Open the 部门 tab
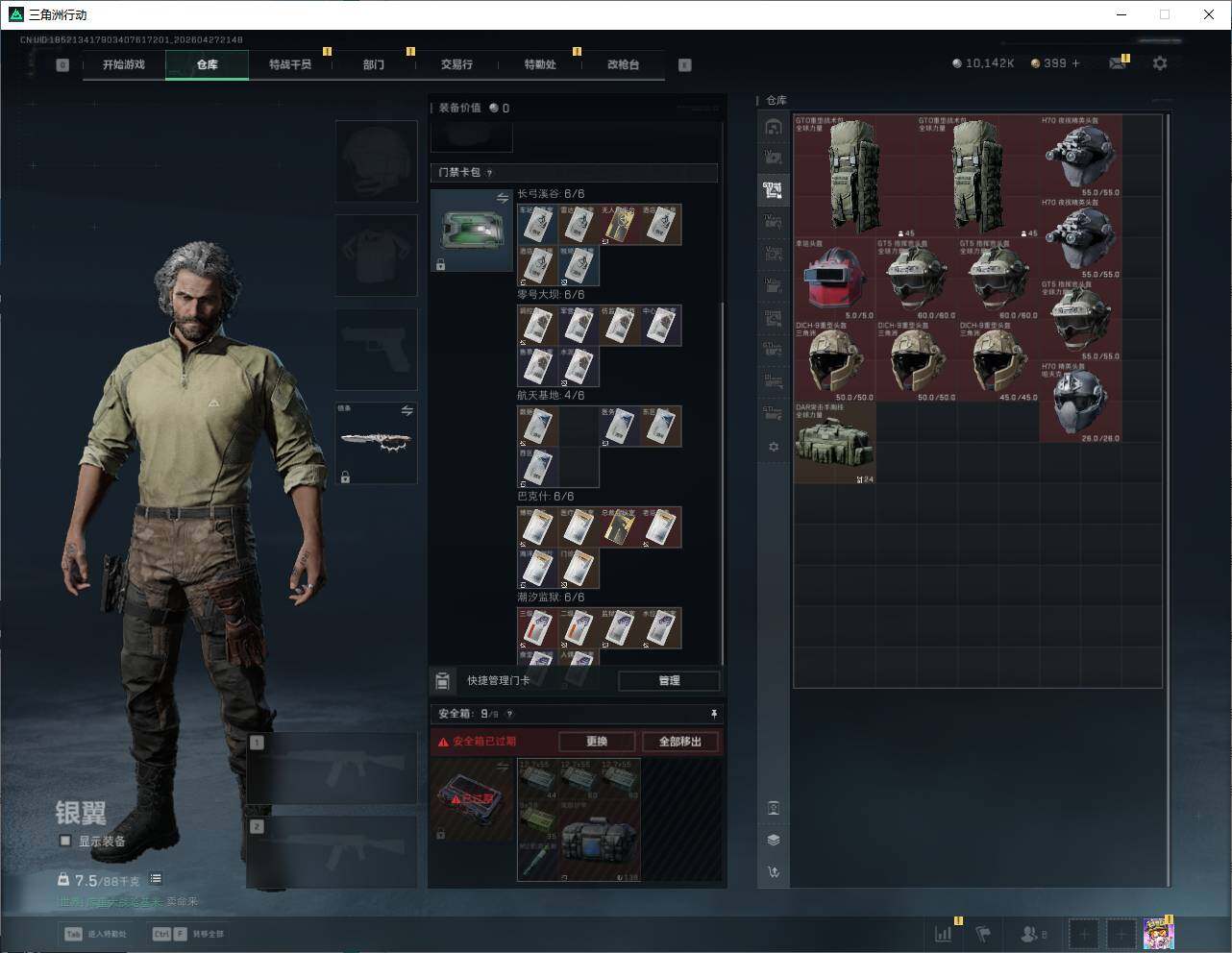The width and height of the screenshot is (1232, 953). 374,64
